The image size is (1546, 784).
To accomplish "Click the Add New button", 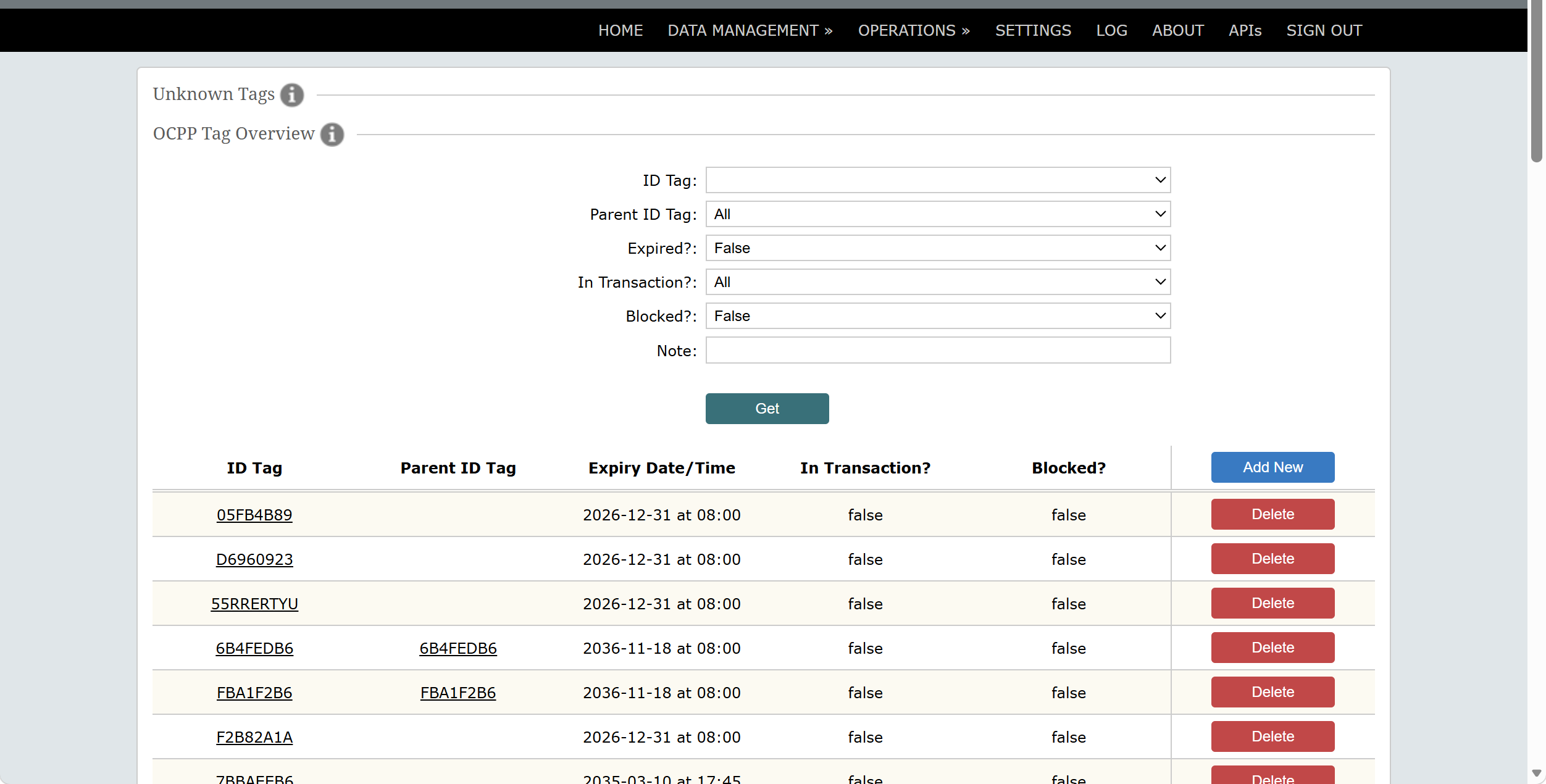I will [1272, 467].
